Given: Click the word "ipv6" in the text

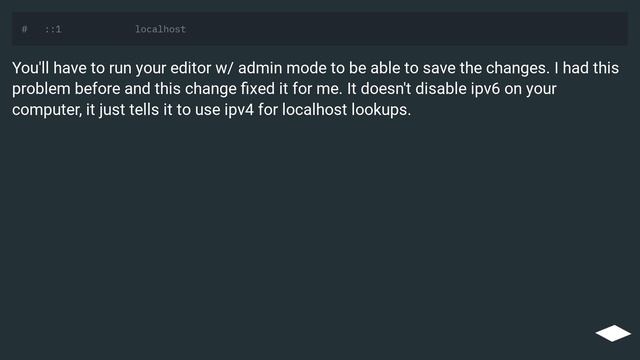Looking at the screenshot, I should 485,89.
